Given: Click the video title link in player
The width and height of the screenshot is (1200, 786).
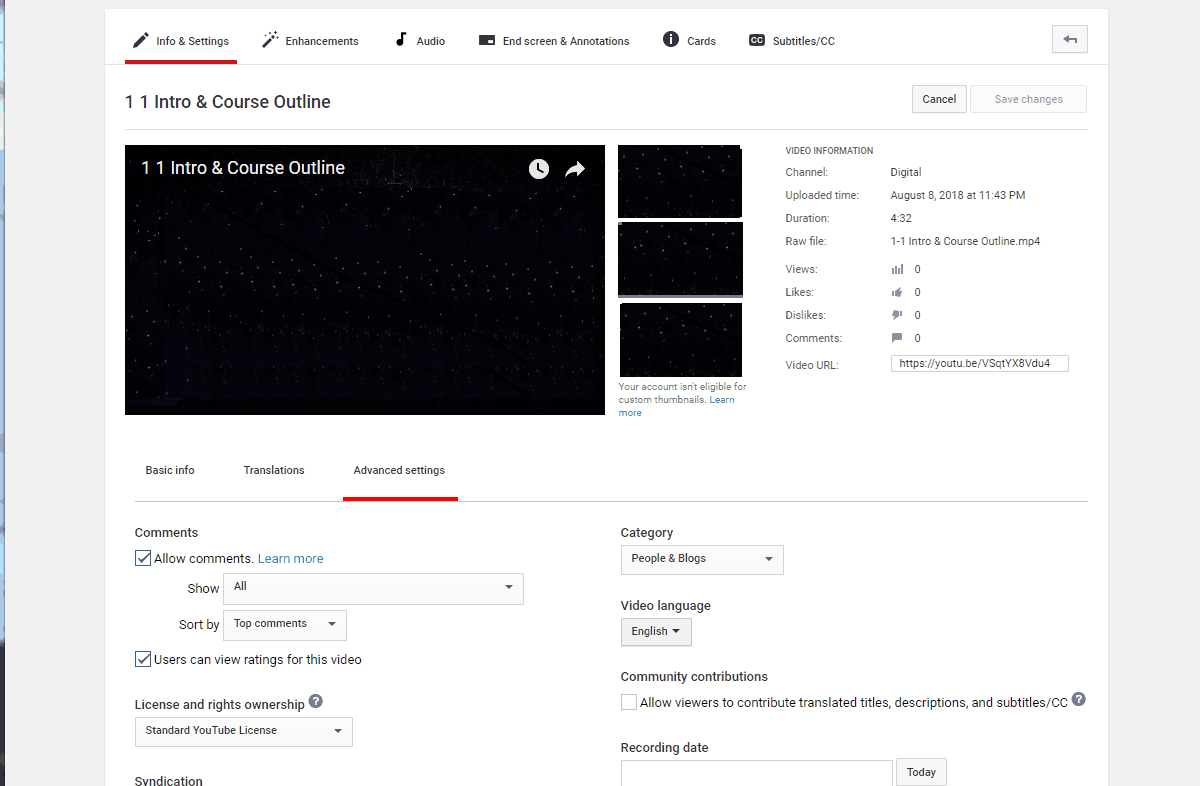Looking at the screenshot, I should click(x=243, y=168).
